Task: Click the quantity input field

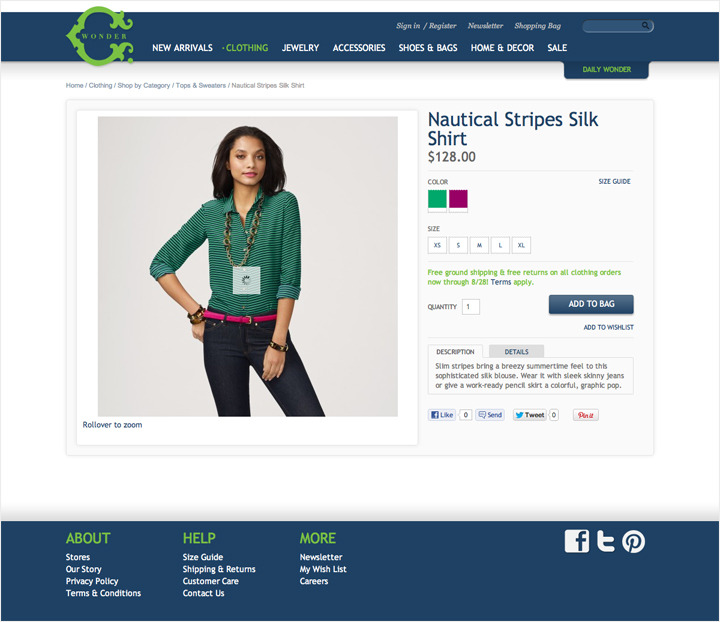Action: point(471,307)
